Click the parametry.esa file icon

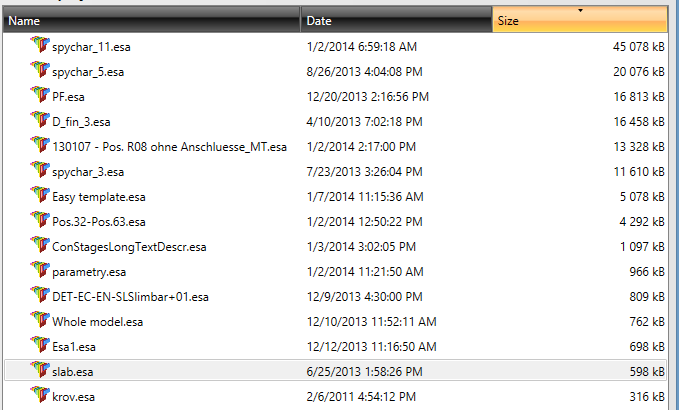(x=40, y=270)
